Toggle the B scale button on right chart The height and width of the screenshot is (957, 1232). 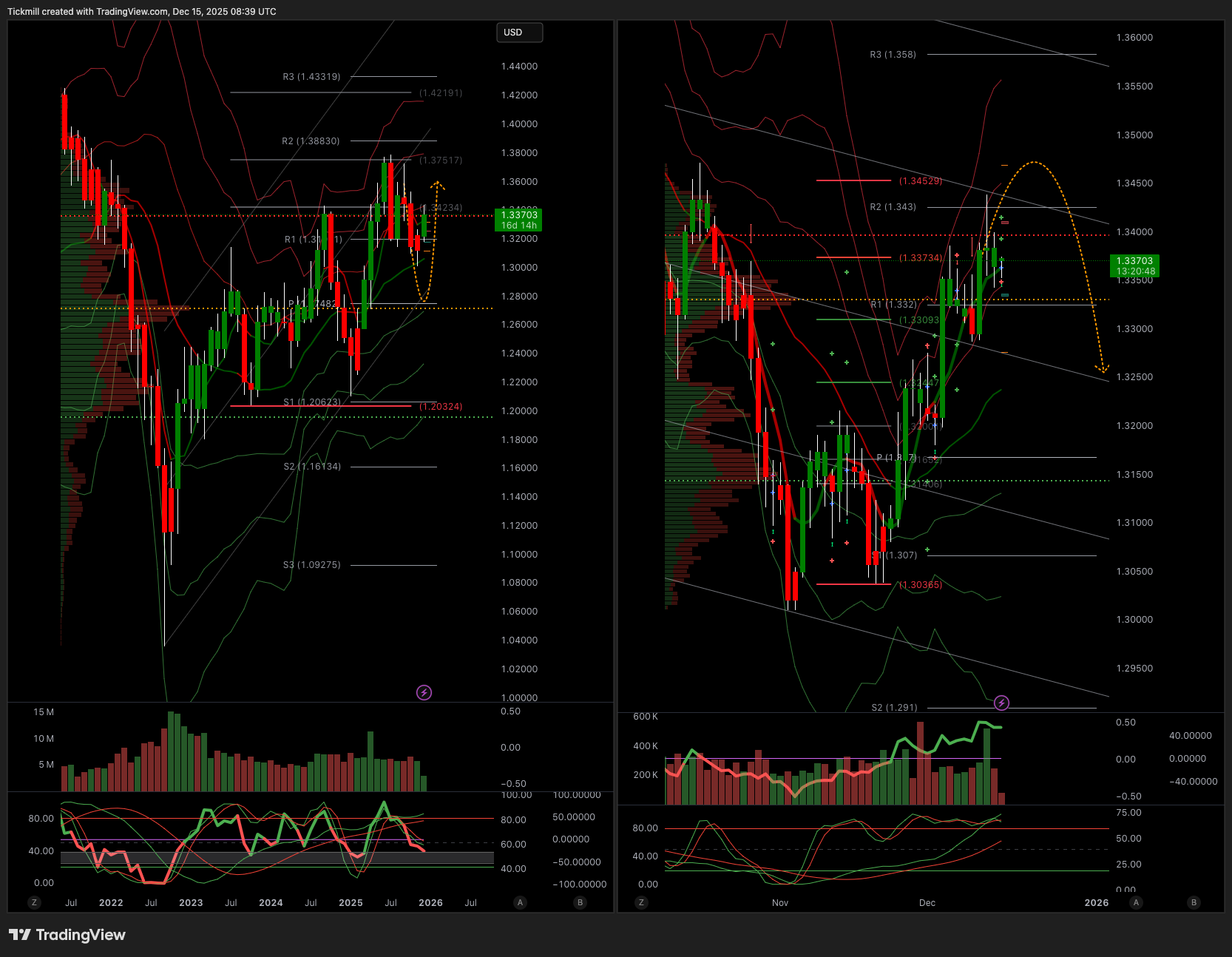[1193, 902]
